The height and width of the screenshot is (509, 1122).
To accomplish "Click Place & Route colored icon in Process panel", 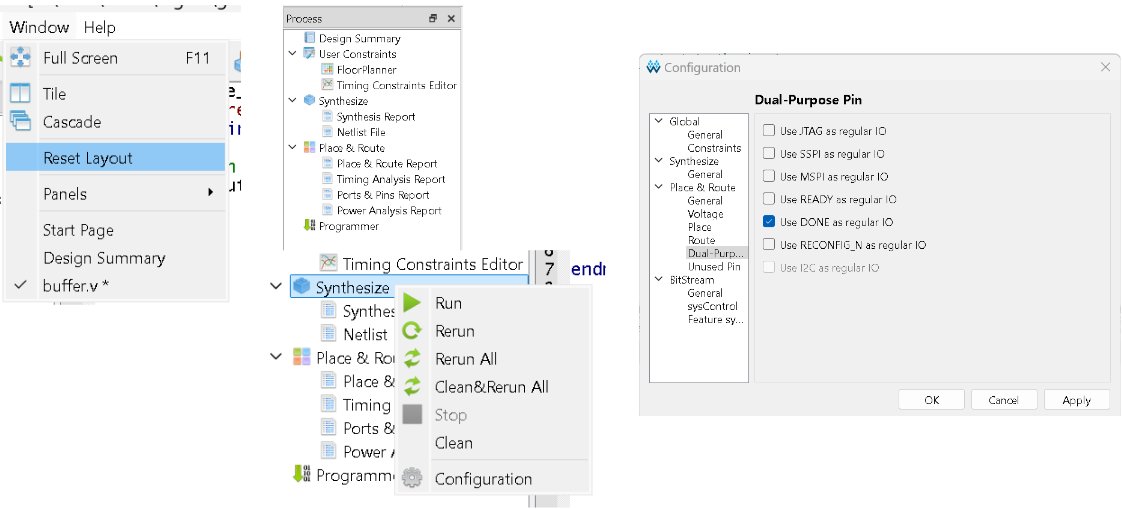I will coord(309,148).
